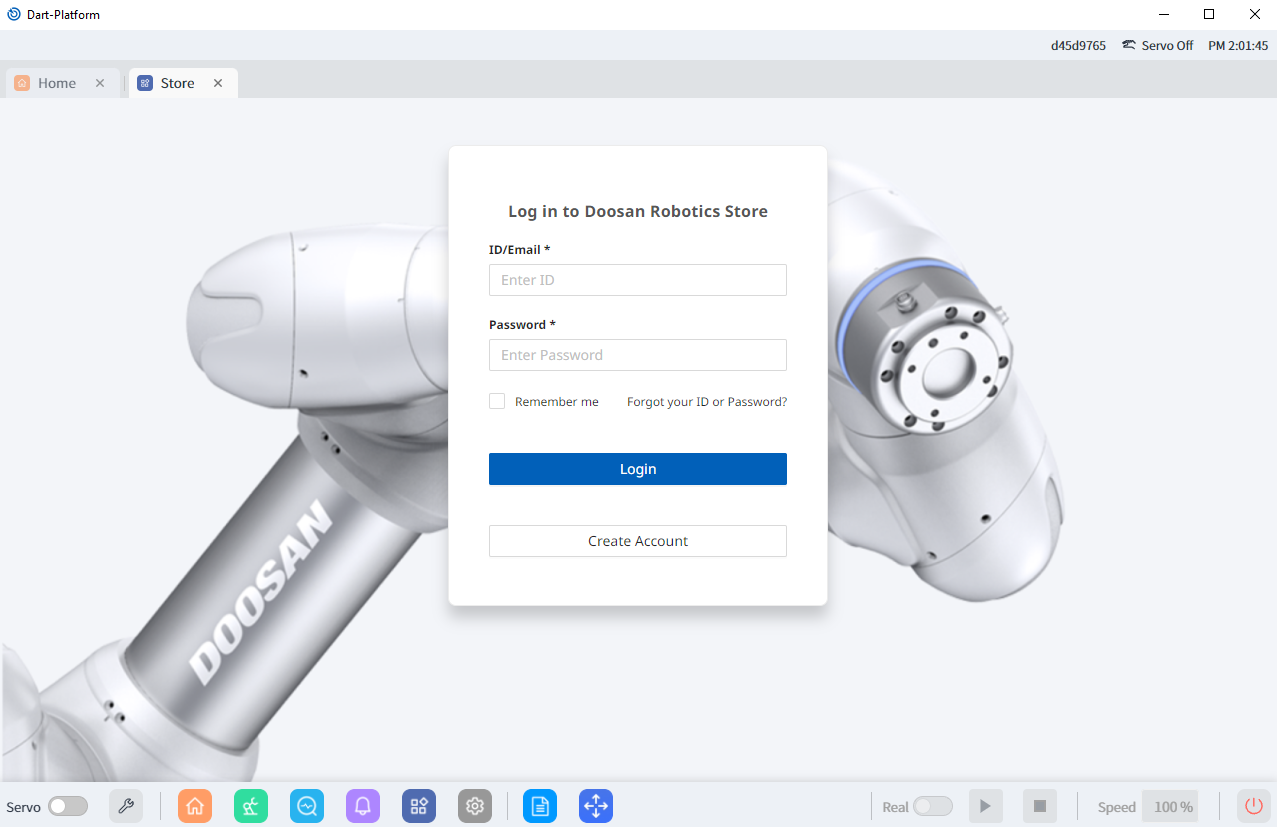Viewport: 1277px width, 827px height.
Task: Open the wrench tools icon
Action: coord(126,806)
